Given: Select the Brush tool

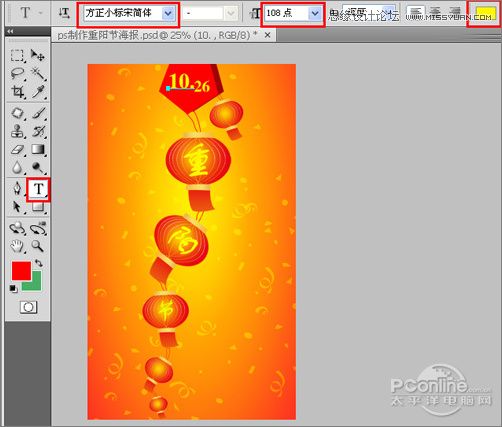Looking at the screenshot, I should pos(38,113).
